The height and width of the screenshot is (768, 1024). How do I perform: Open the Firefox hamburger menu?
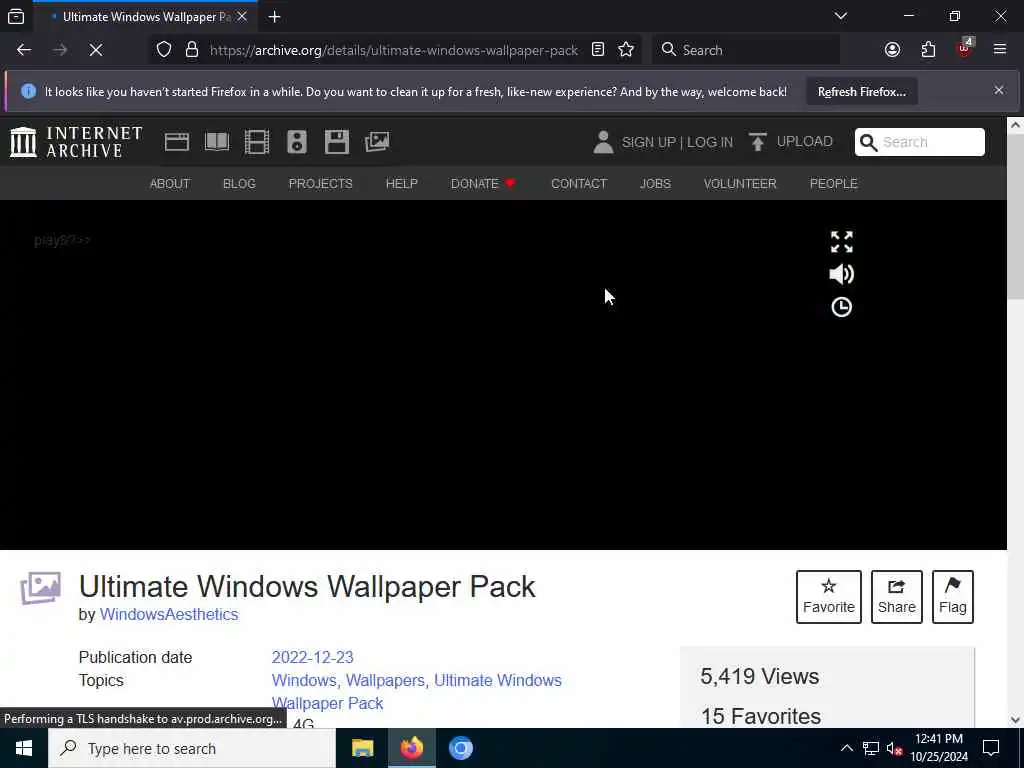(999, 50)
